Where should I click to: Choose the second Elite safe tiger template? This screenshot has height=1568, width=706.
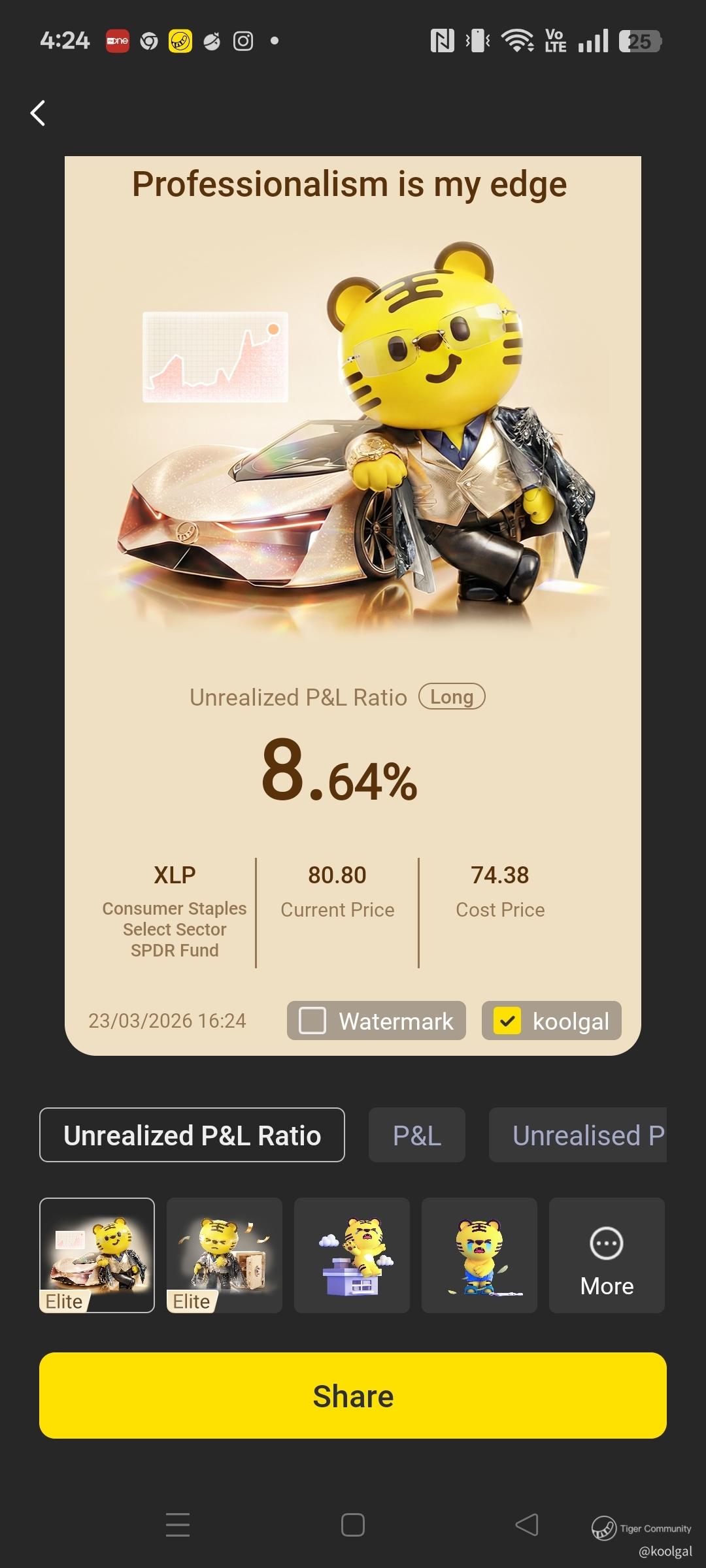pyautogui.click(x=224, y=1255)
